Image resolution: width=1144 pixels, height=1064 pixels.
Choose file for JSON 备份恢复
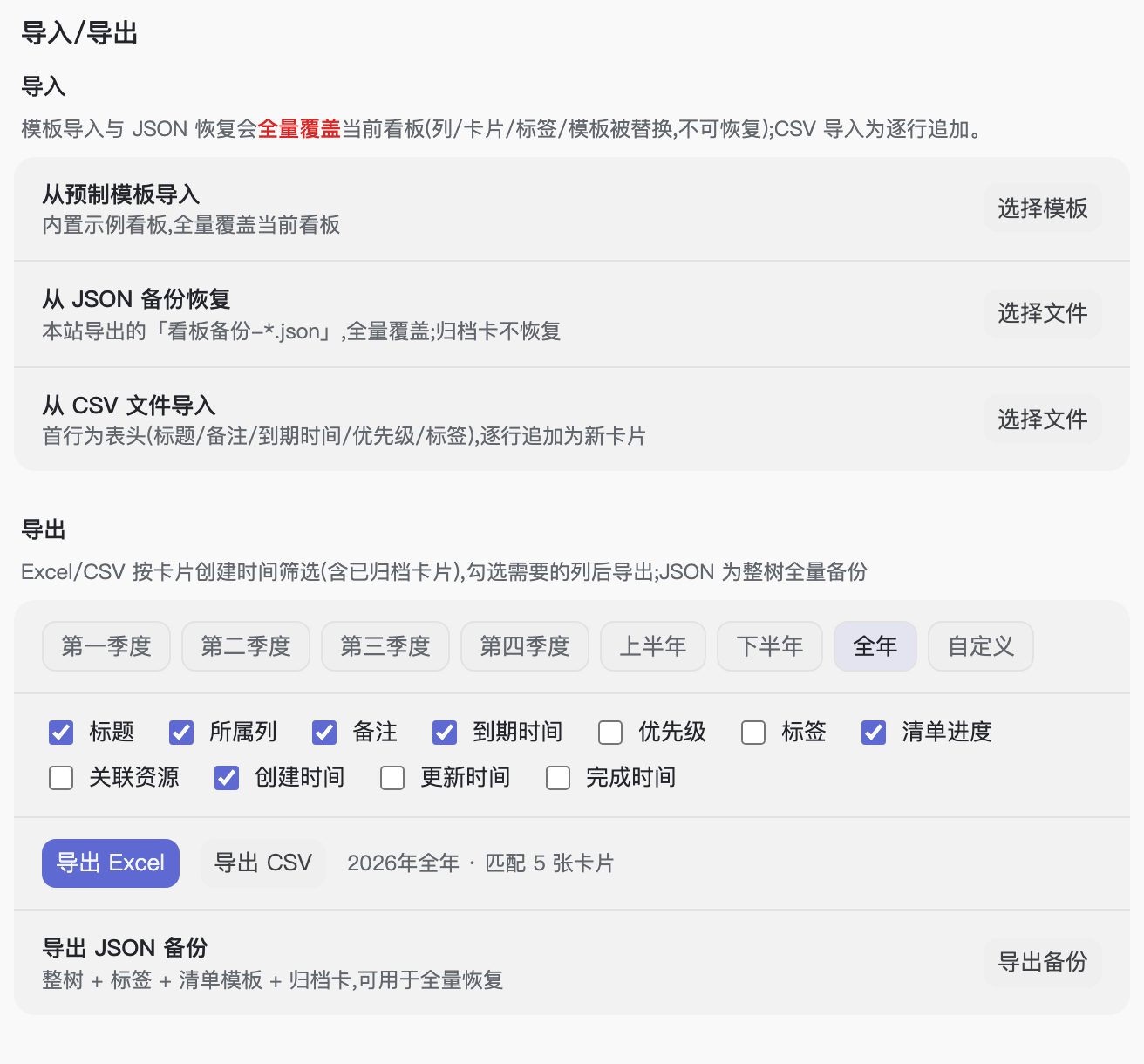(x=1042, y=313)
